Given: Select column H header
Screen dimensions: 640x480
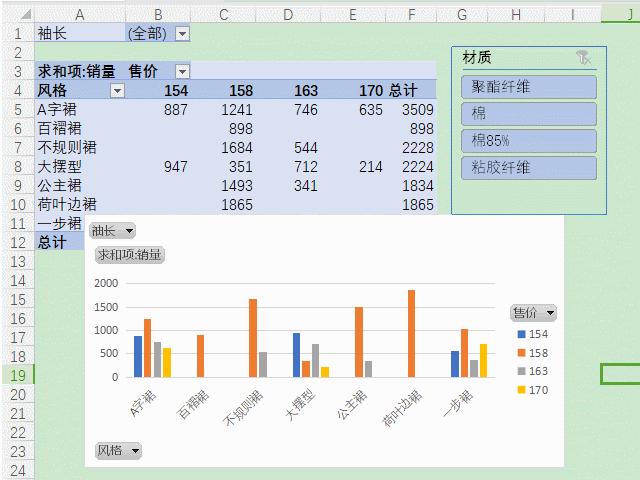Looking at the screenshot, I should tap(516, 15).
